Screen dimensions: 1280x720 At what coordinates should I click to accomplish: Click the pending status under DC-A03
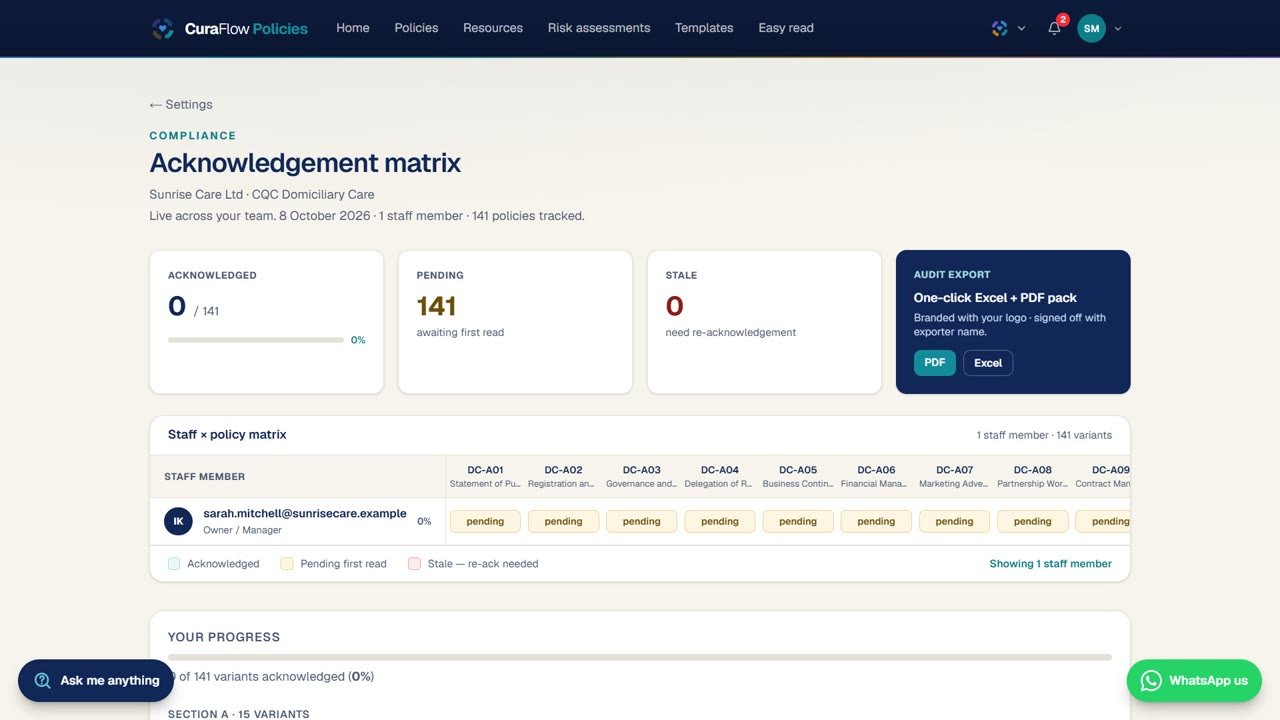(641, 521)
